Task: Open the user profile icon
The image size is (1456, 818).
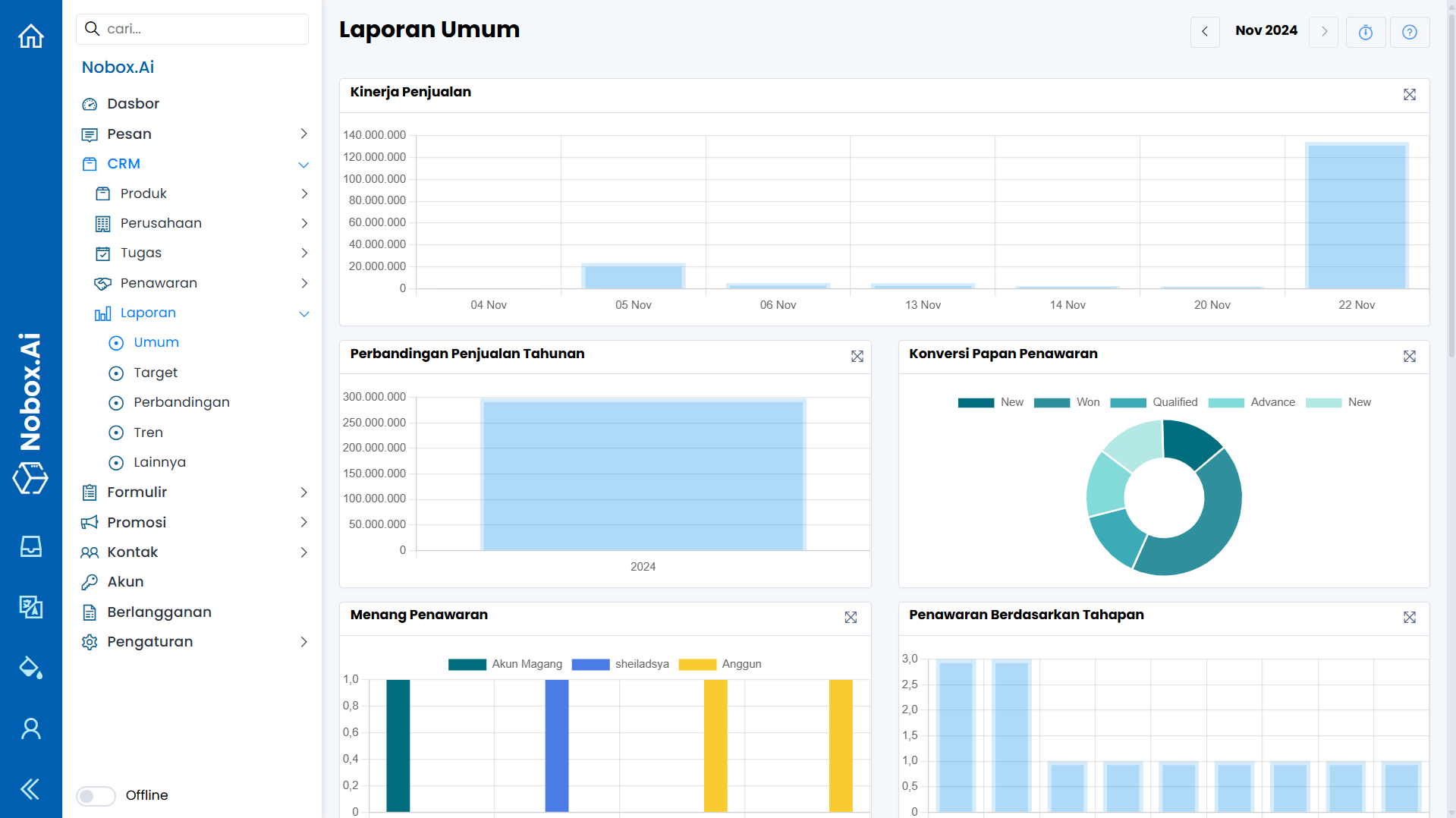Action: 31,728
